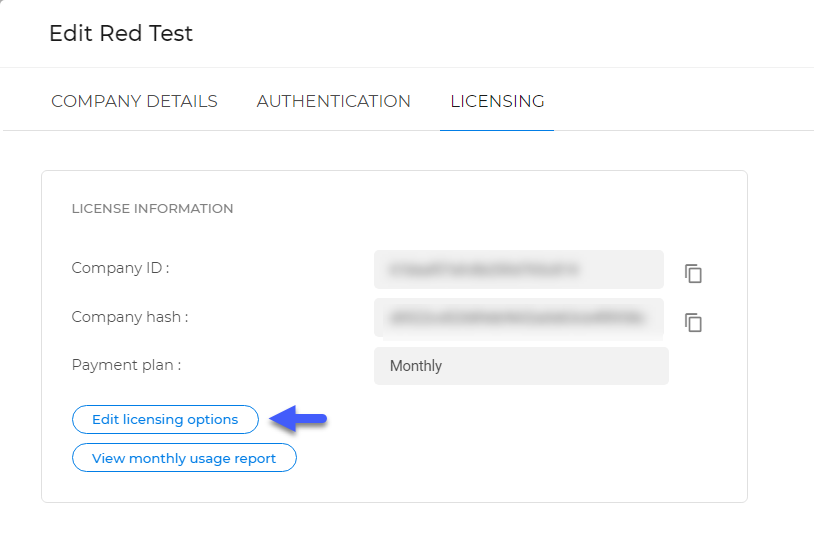The width and height of the screenshot is (814, 540).
Task: Click the blue arrow pointing at Edit licensing
Action: [x=298, y=418]
